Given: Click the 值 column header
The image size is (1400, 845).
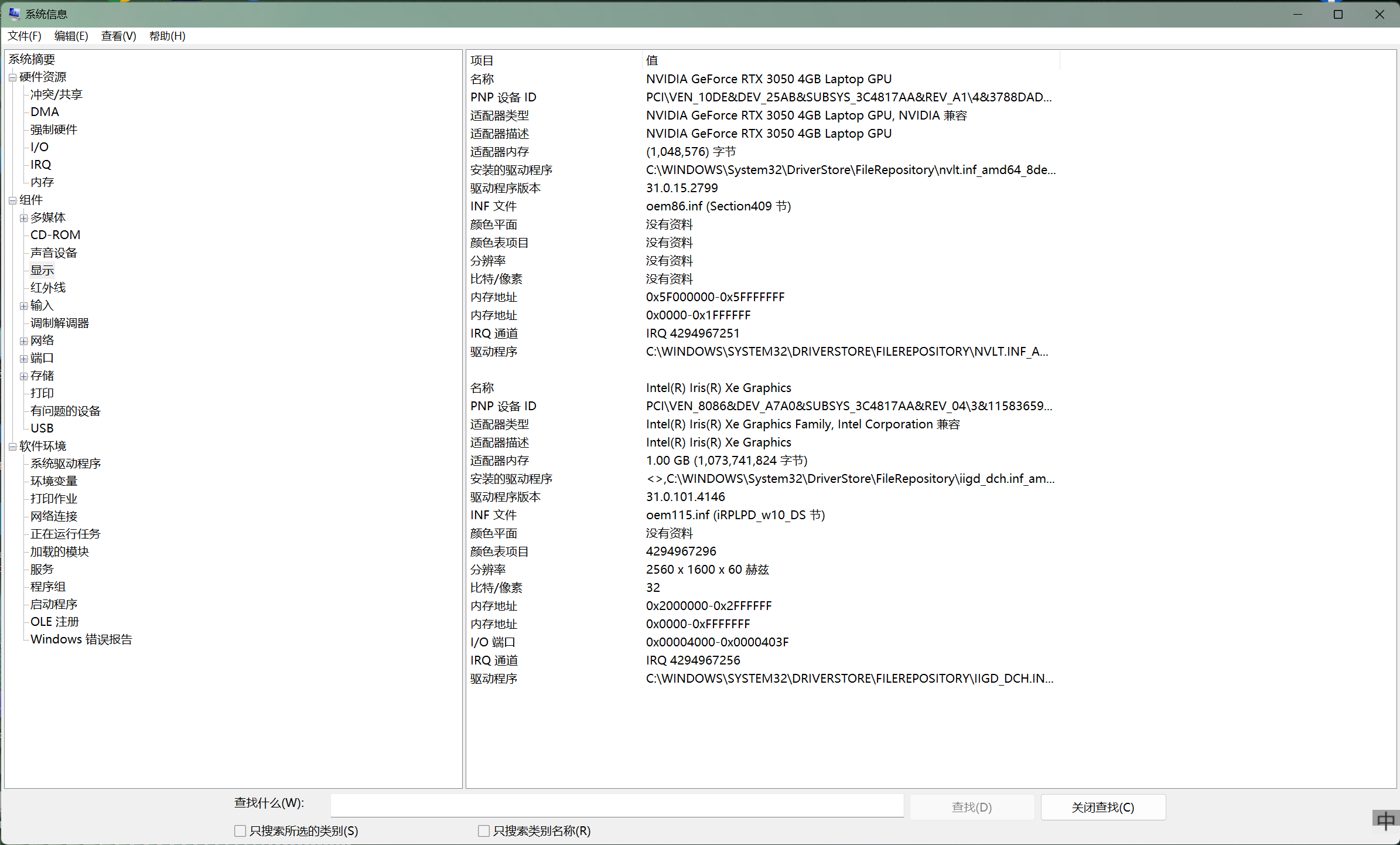Looking at the screenshot, I should (851, 60).
